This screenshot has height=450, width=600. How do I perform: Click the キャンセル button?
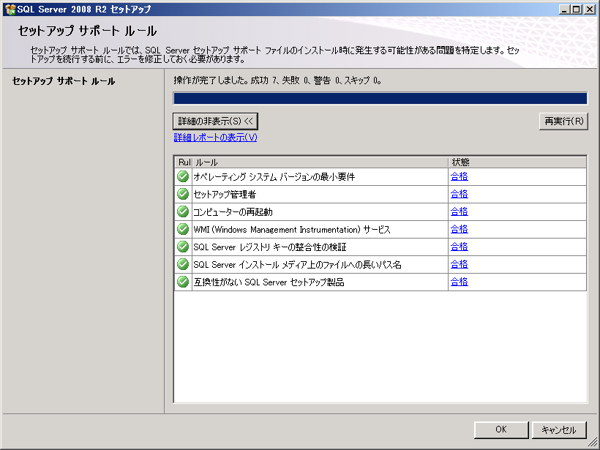tap(559, 430)
